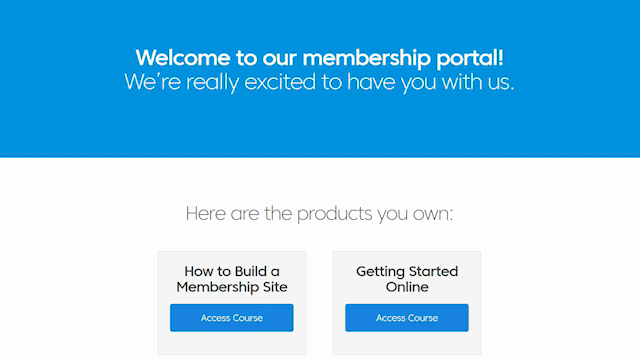Click the word portal! in the banner heading
Image resolution: width=640 pixels, height=360 pixels.
[x=470, y=58]
